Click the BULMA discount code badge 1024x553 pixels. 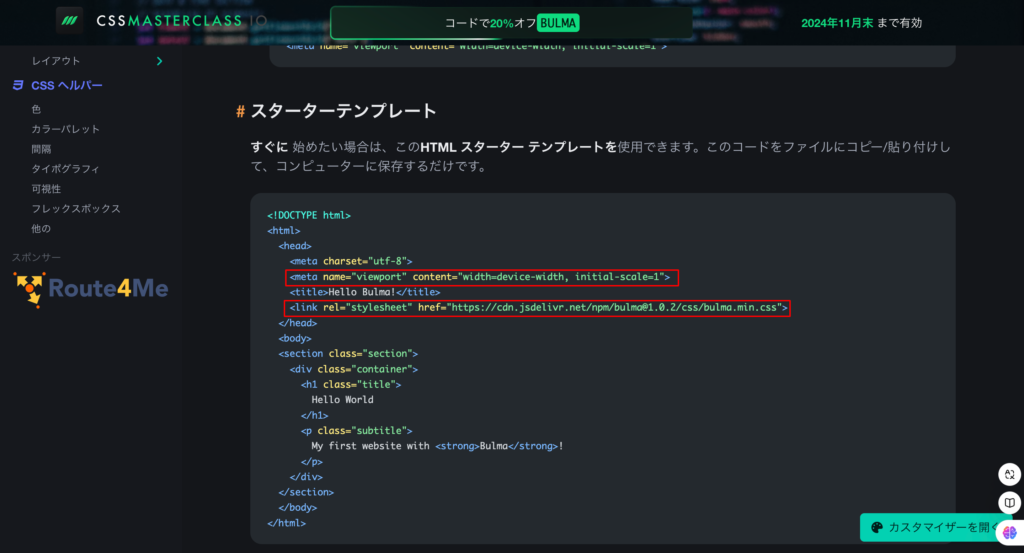[x=558, y=23]
